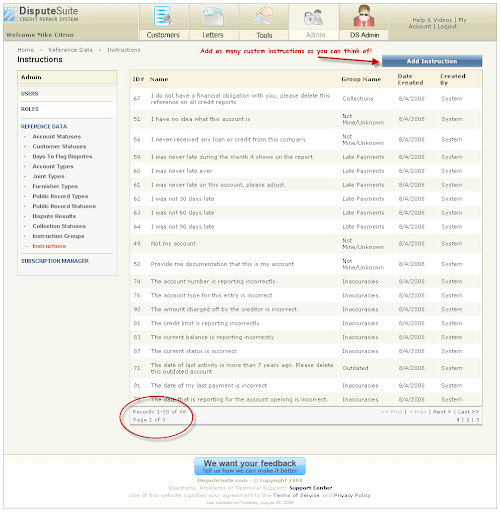Click 'Not my account' instruction row
Image resolution: width=500 pixels, height=512 pixels.
[x=173, y=244]
